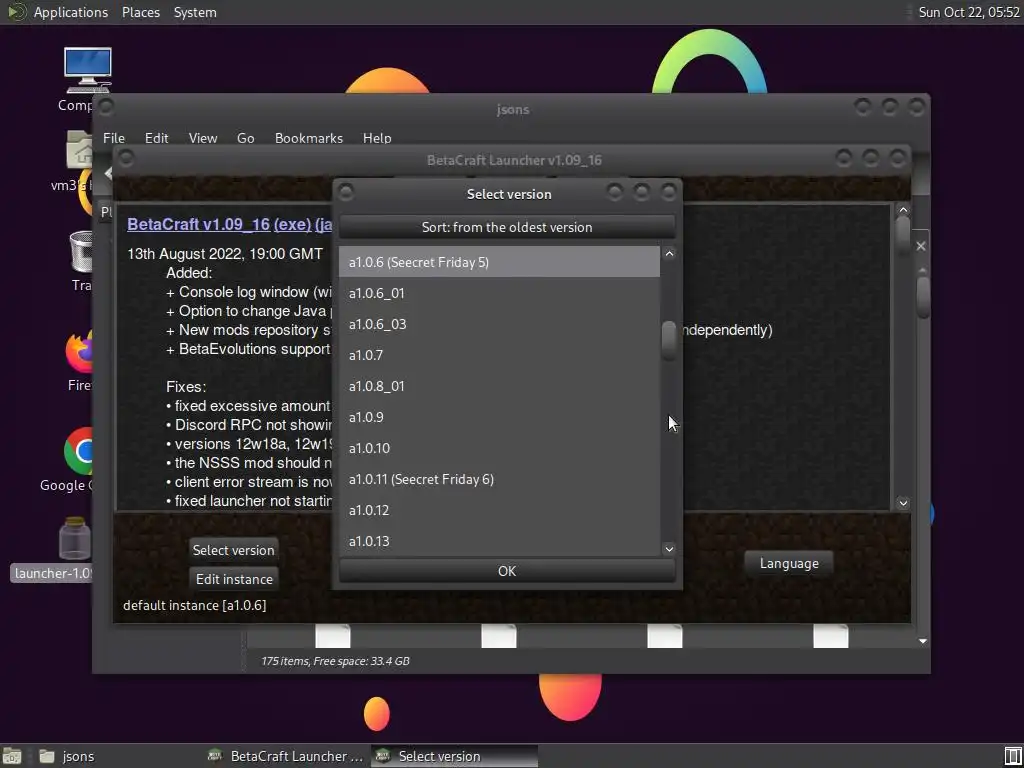Open the Edit menu in jsons window
Viewport: 1024px width, 768px height.
point(156,138)
